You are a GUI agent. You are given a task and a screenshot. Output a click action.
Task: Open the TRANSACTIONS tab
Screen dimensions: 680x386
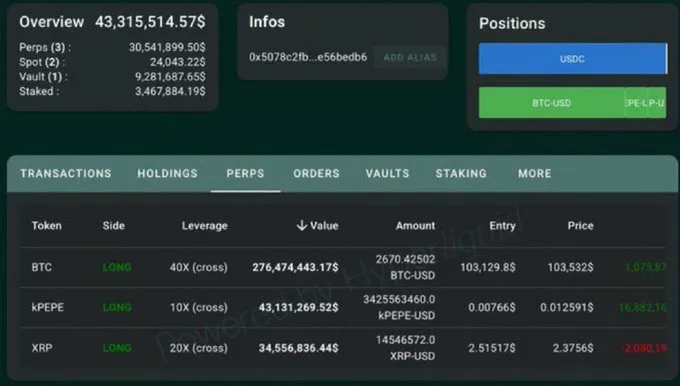[x=66, y=173]
